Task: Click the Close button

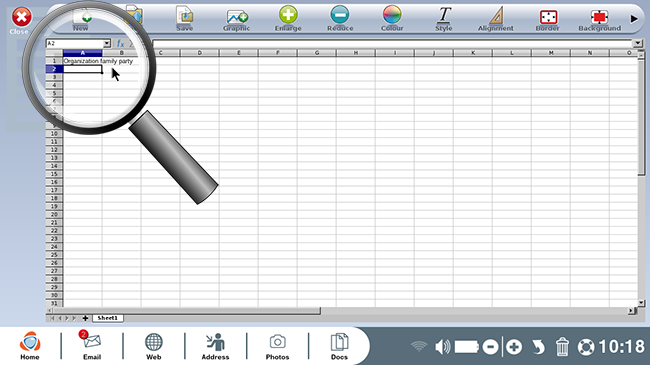Action: pos(21,20)
